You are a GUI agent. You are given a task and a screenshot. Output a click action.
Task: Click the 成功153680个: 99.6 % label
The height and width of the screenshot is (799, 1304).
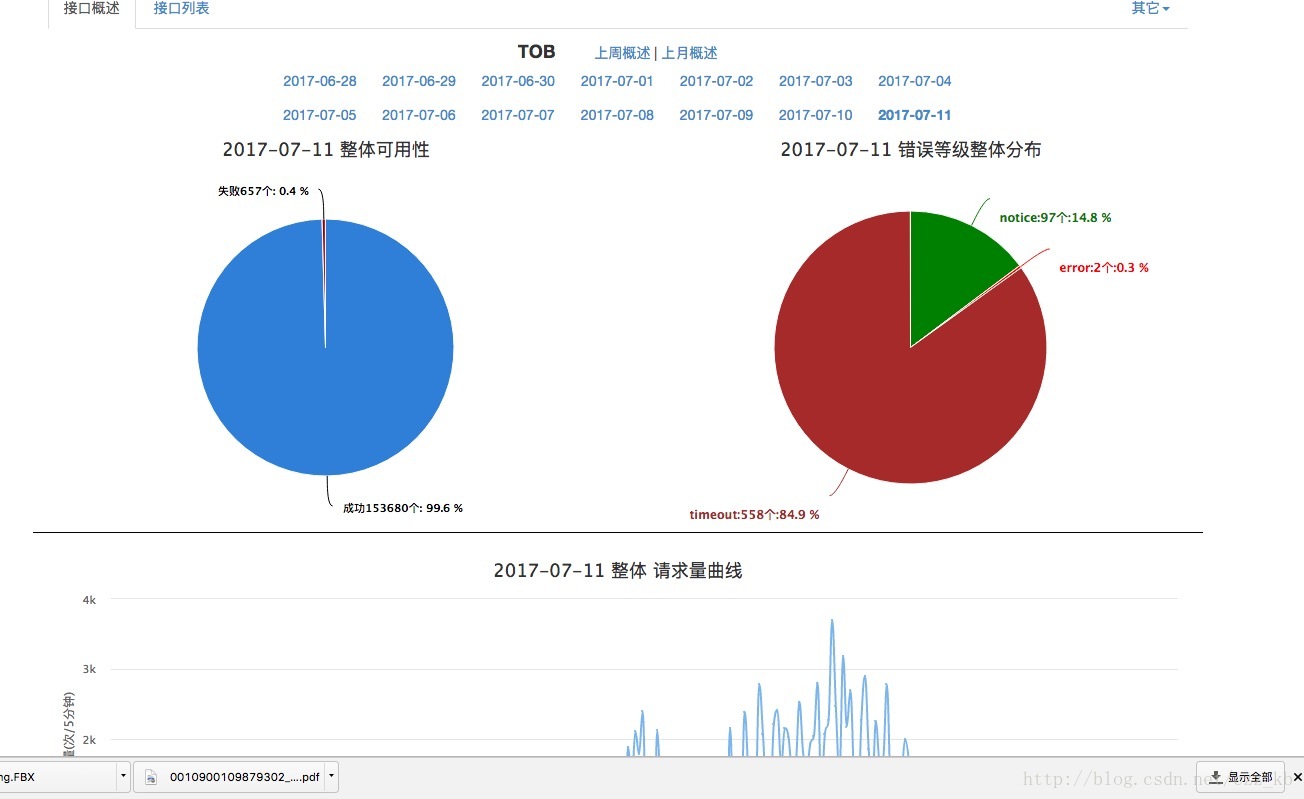(403, 508)
